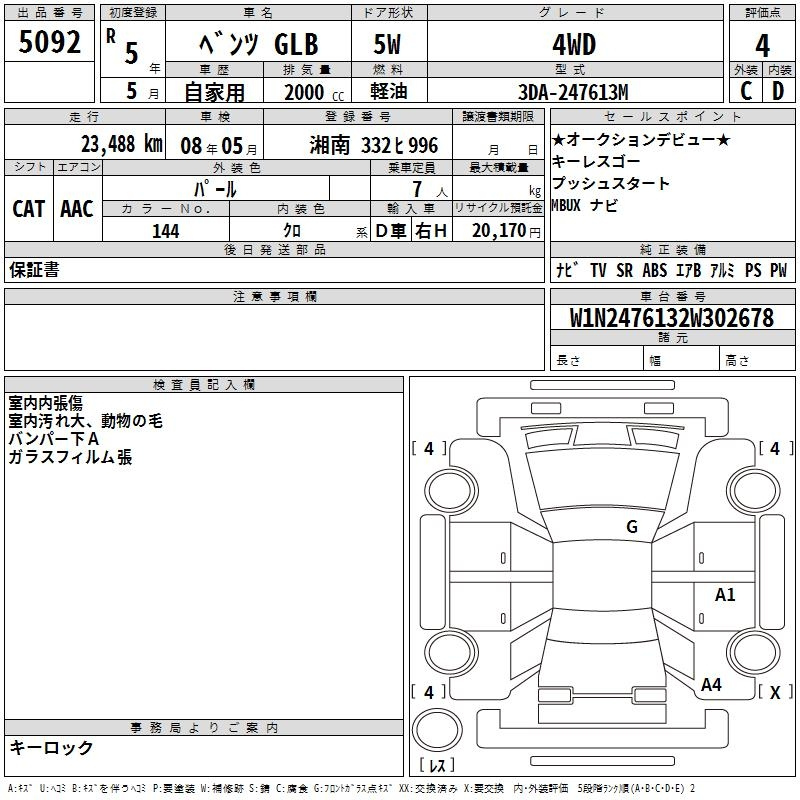The height and width of the screenshot is (800, 800).
Task: Click the ベンツ GLB car name
Action: (259, 45)
